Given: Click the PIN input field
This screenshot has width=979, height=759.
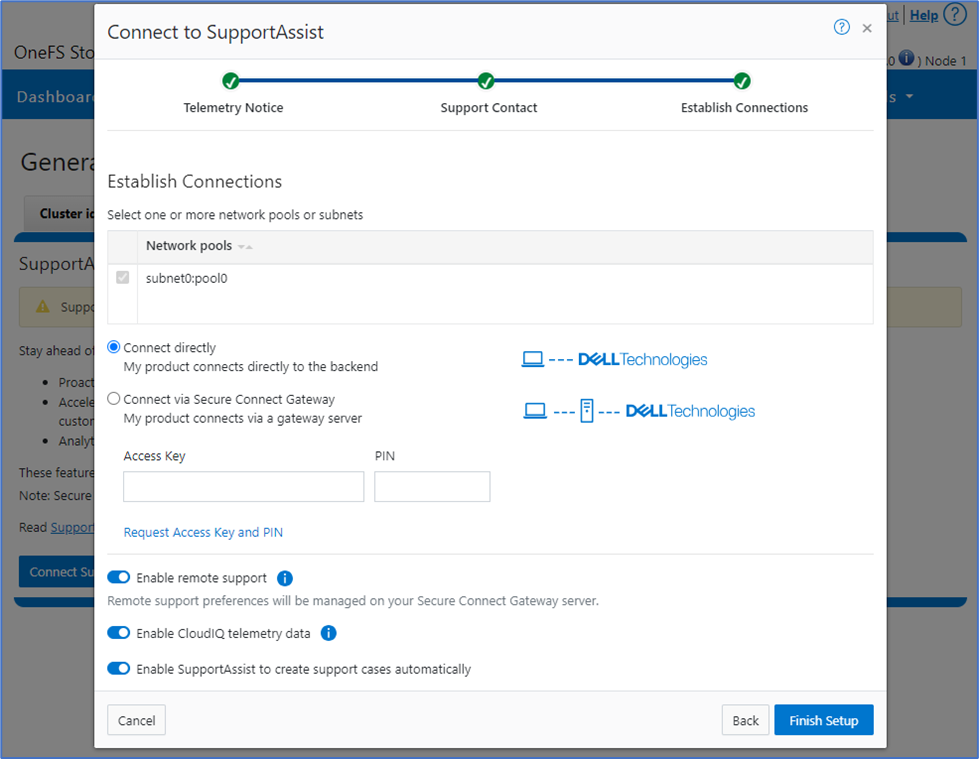Looking at the screenshot, I should point(432,487).
